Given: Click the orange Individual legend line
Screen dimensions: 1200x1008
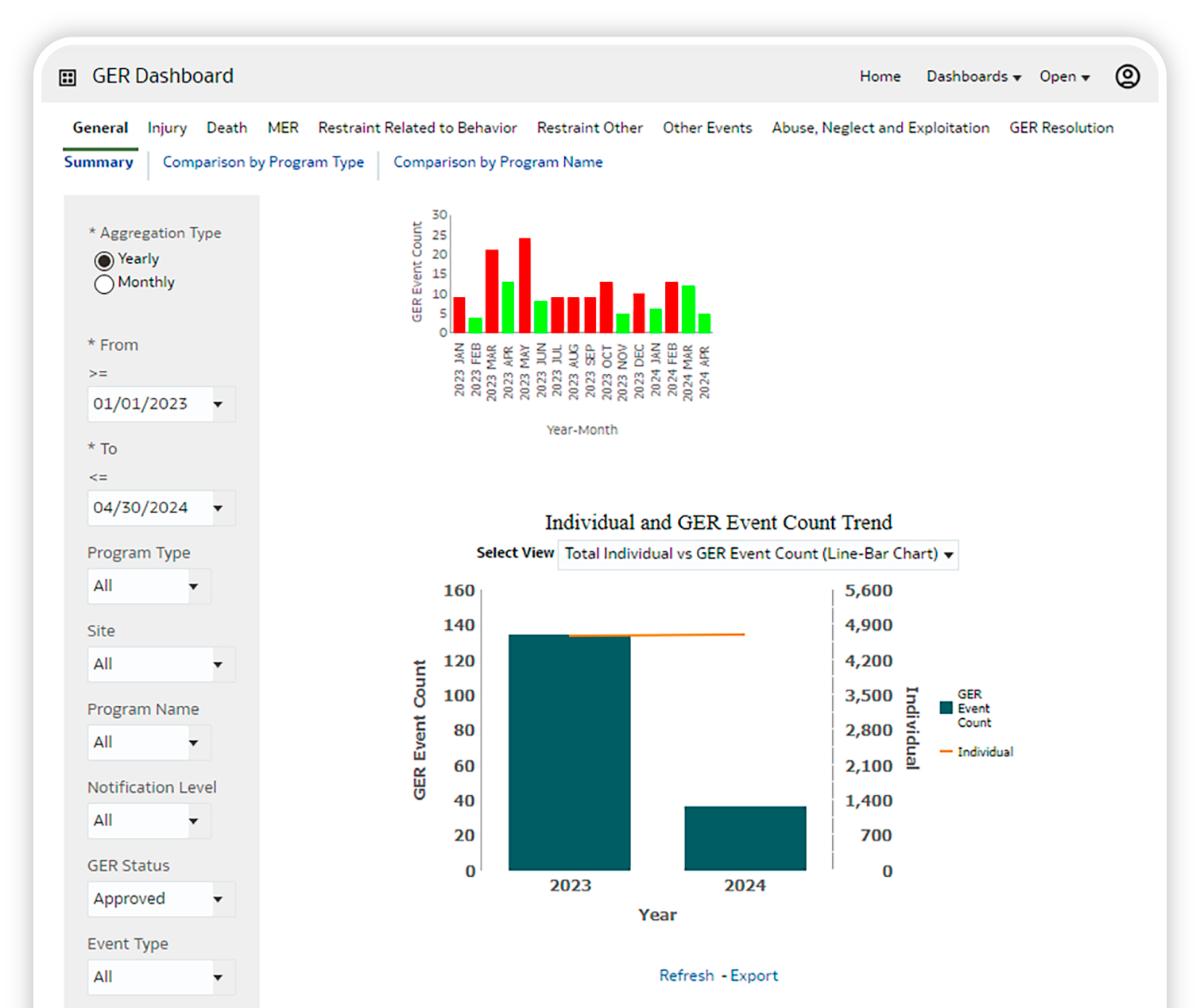Looking at the screenshot, I should point(946,751).
